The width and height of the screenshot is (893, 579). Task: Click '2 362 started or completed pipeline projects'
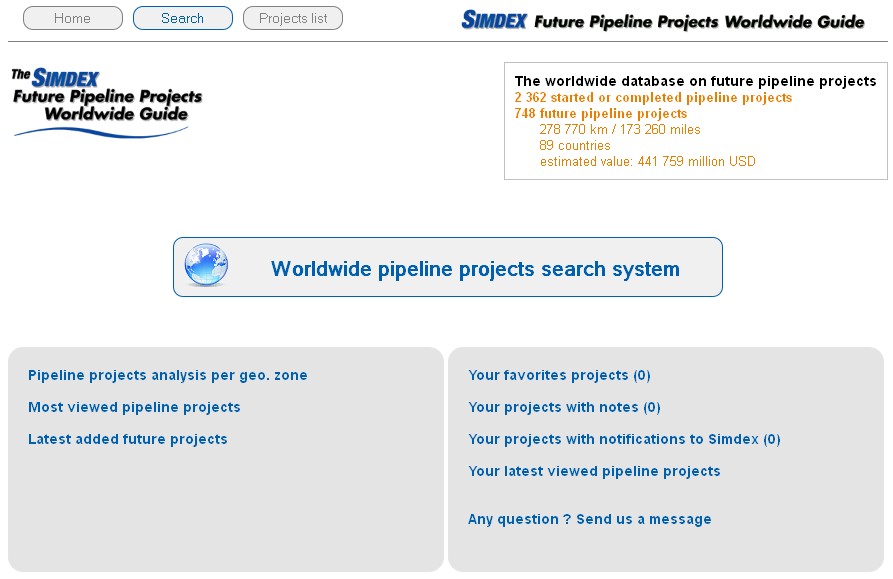pos(653,97)
